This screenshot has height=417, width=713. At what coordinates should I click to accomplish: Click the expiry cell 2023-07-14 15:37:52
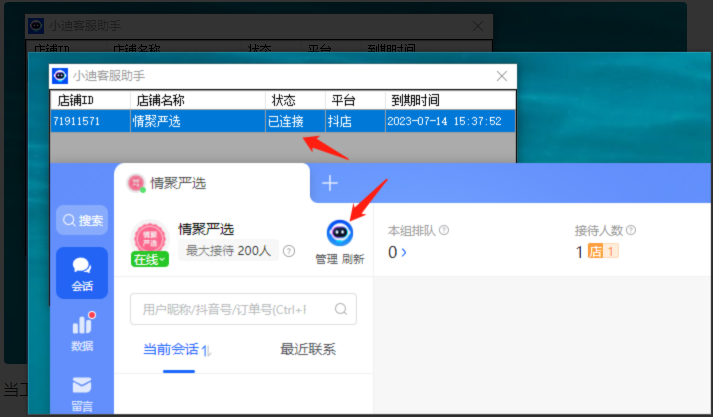pos(451,121)
